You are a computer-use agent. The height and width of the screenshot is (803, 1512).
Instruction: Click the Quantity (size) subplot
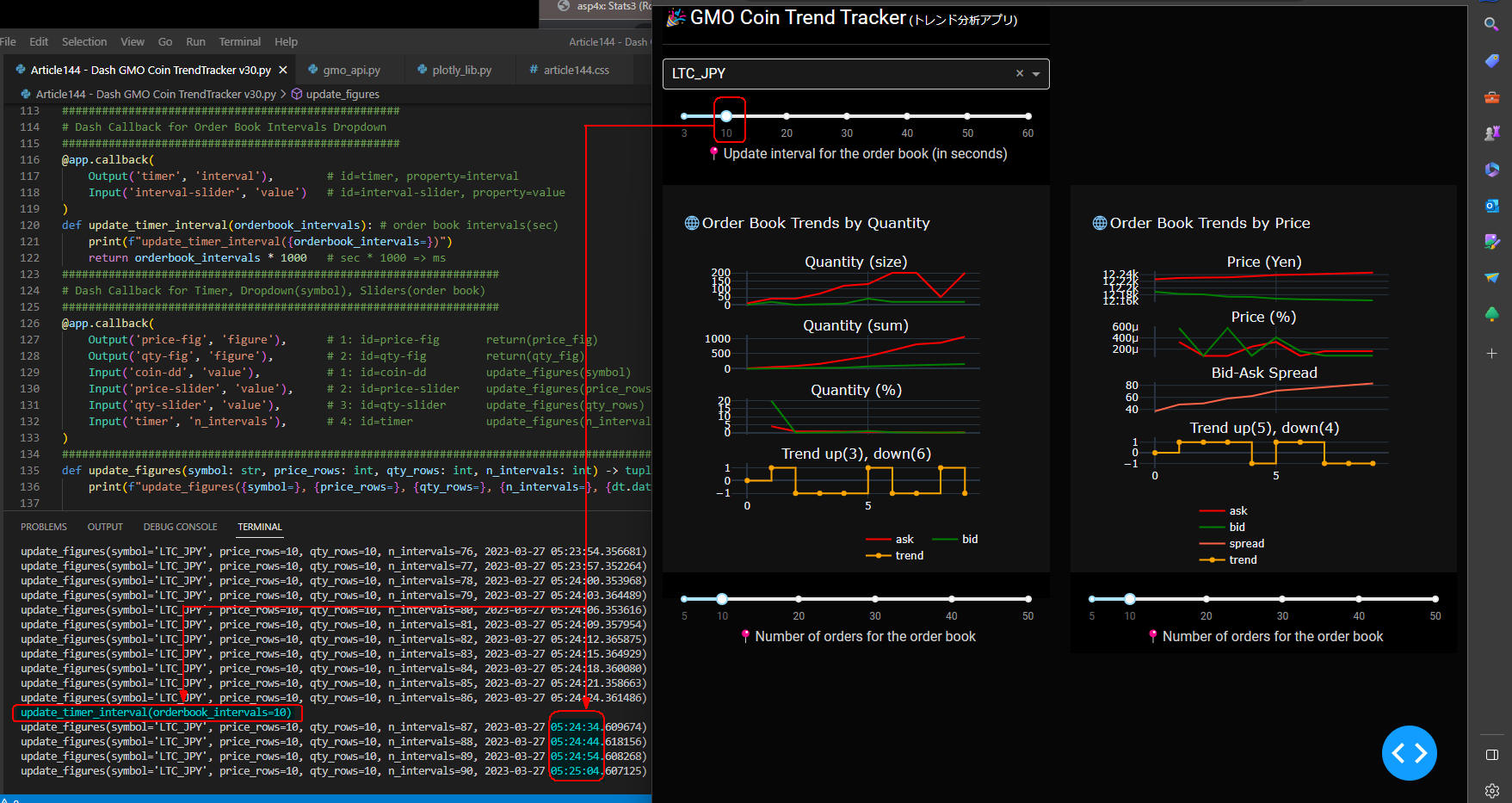coord(863,288)
